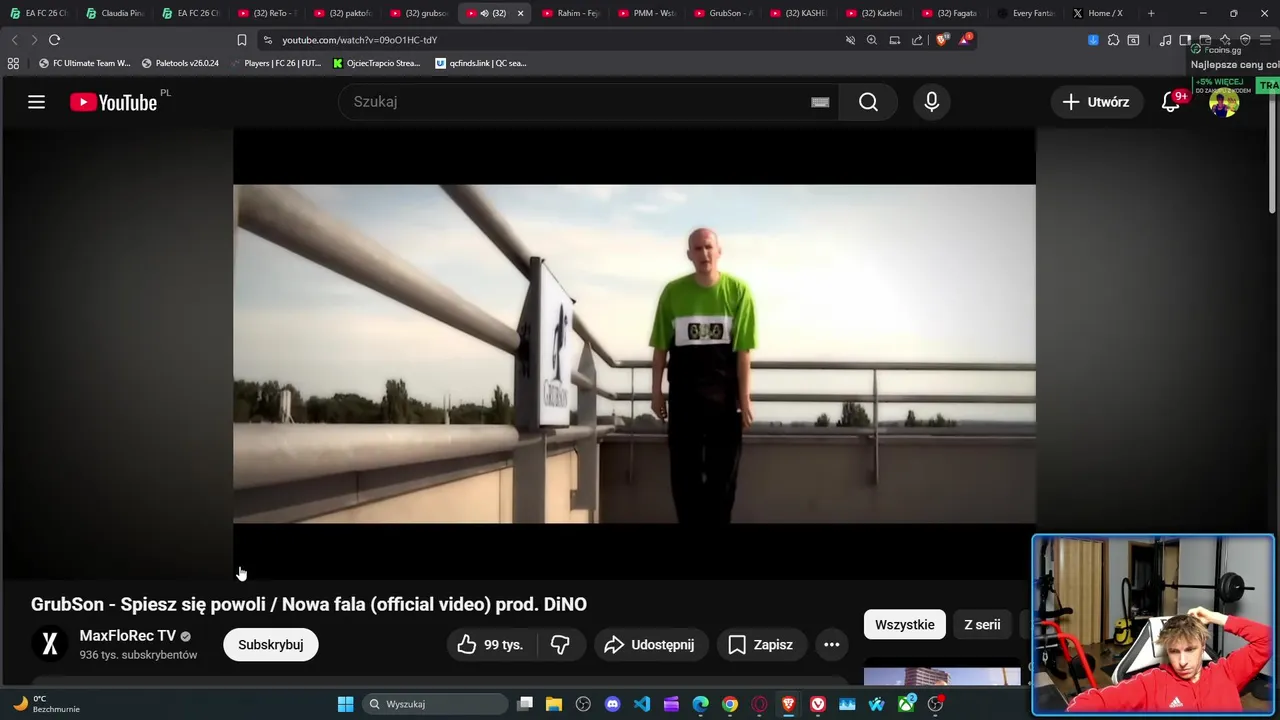Dislike the video with thumbs down

pyautogui.click(x=560, y=645)
